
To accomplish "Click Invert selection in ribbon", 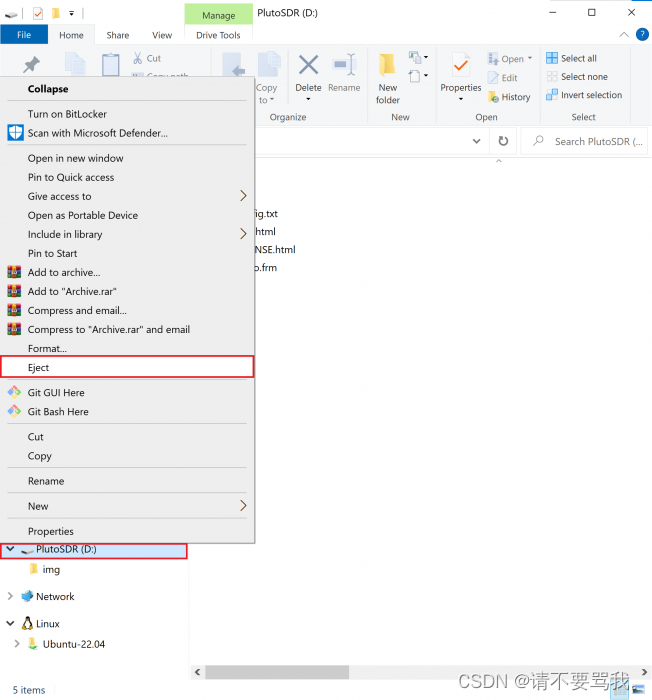I will [x=584, y=95].
